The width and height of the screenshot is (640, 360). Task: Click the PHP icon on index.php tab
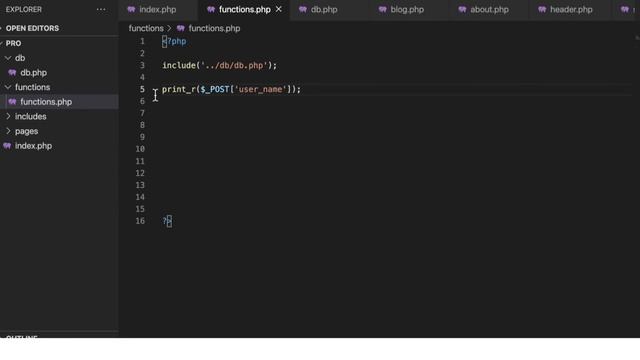131,9
